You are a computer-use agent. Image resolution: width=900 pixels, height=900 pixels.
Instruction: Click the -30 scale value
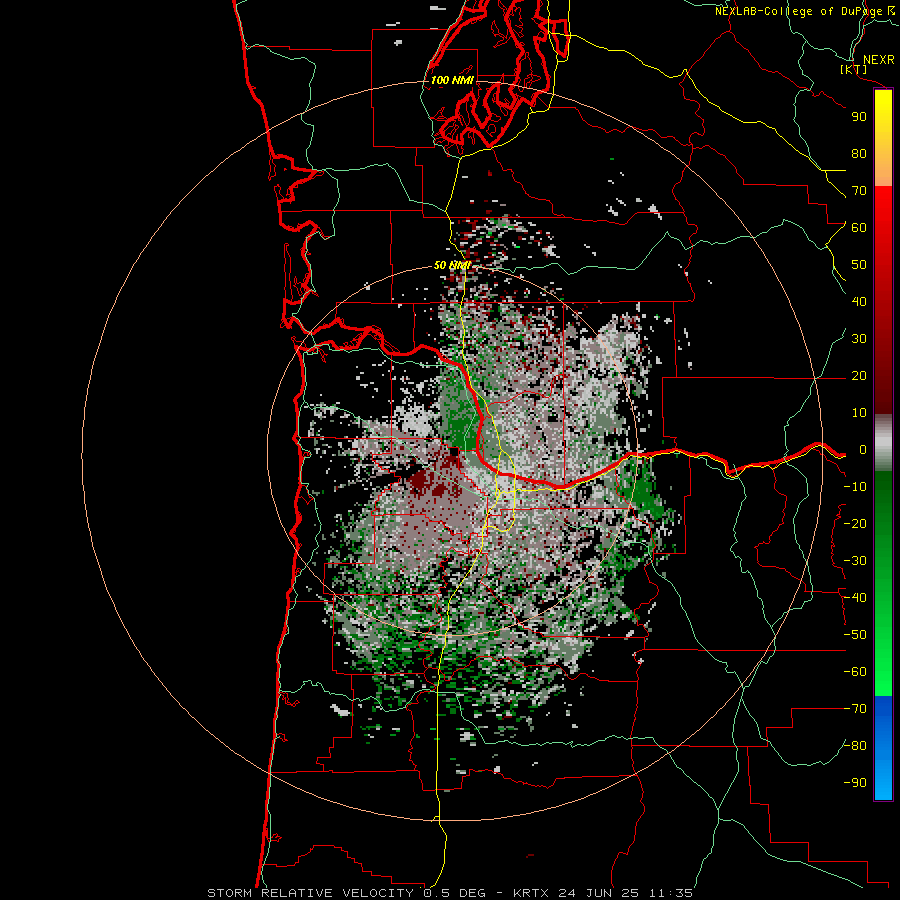point(855,561)
